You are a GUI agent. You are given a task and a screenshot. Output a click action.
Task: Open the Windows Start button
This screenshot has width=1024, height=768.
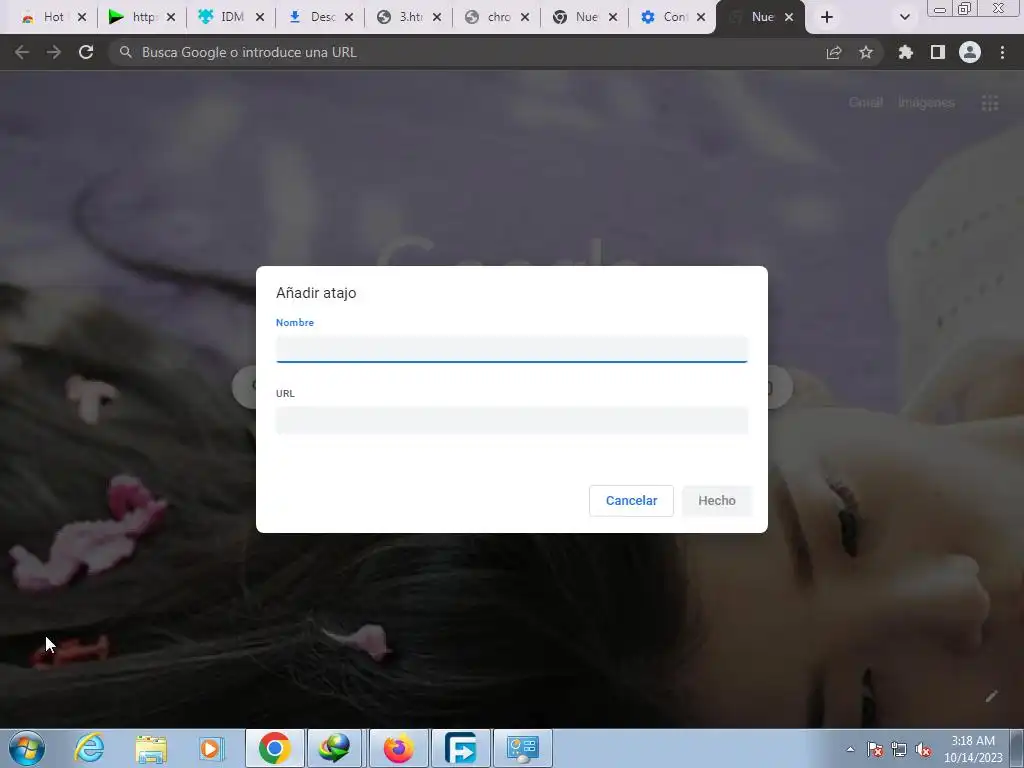click(x=27, y=748)
